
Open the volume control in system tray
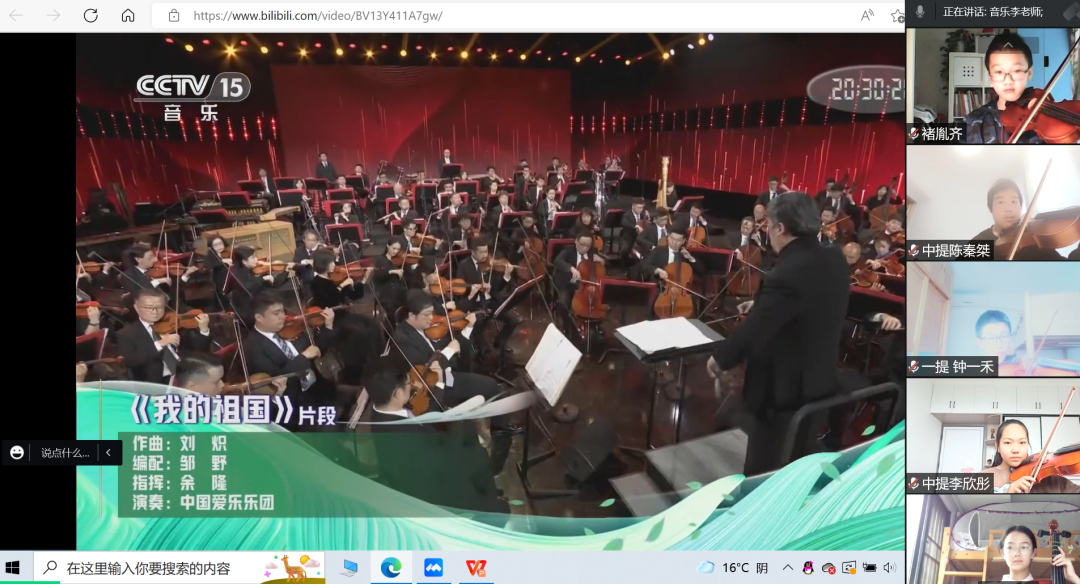(x=890, y=568)
